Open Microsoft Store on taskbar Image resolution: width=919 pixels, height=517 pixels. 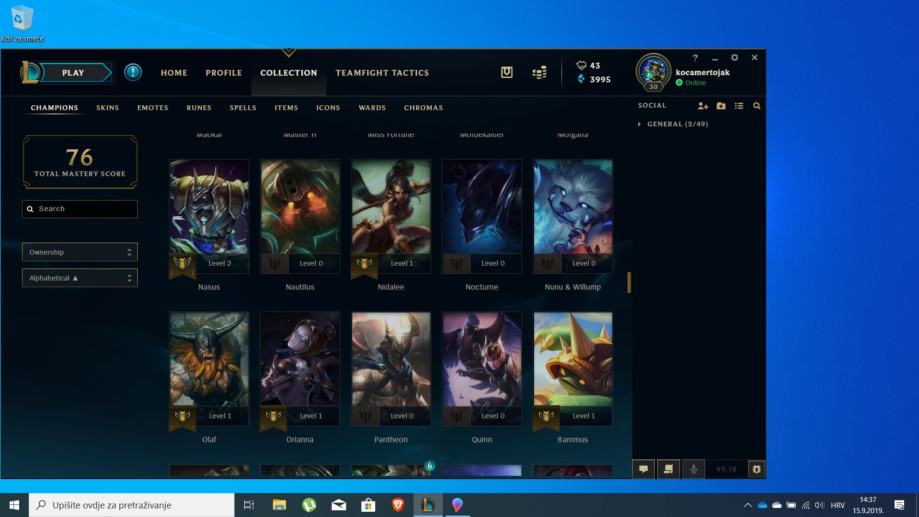(x=368, y=505)
